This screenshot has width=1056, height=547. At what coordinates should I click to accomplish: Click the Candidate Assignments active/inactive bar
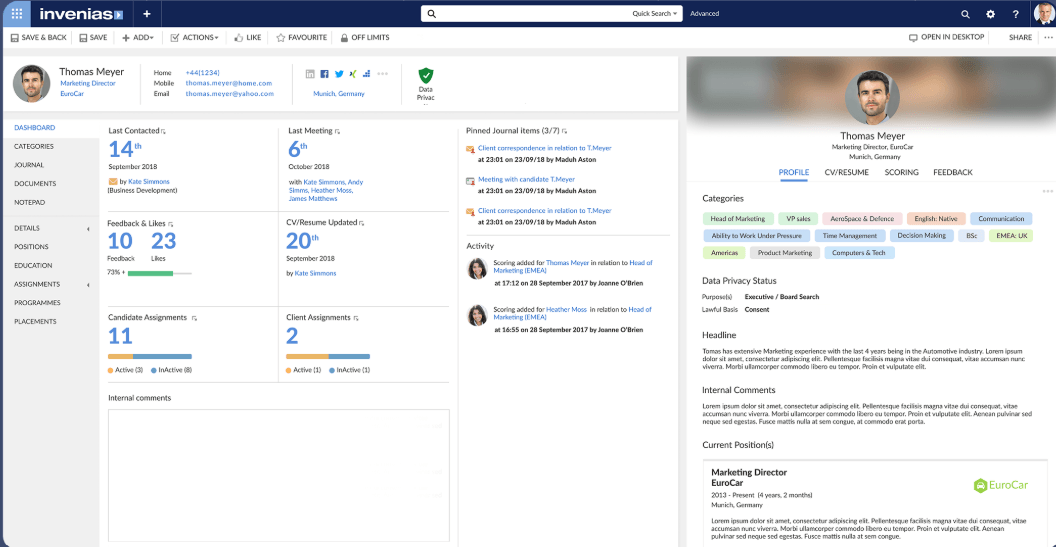pyautogui.click(x=150, y=356)
